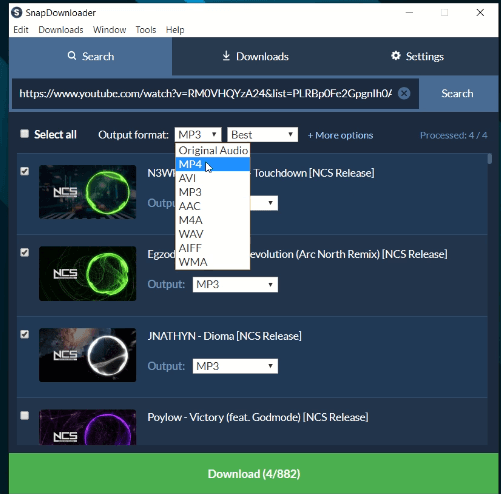Check the Poylow Victory checkbox

(x=24, y=416)
